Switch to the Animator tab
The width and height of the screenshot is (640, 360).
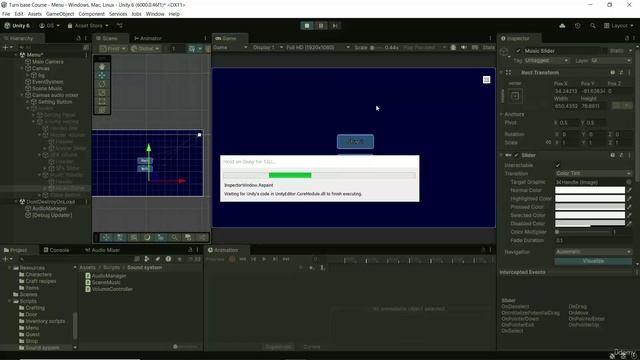pyautogui.click(x=148, y=38)
